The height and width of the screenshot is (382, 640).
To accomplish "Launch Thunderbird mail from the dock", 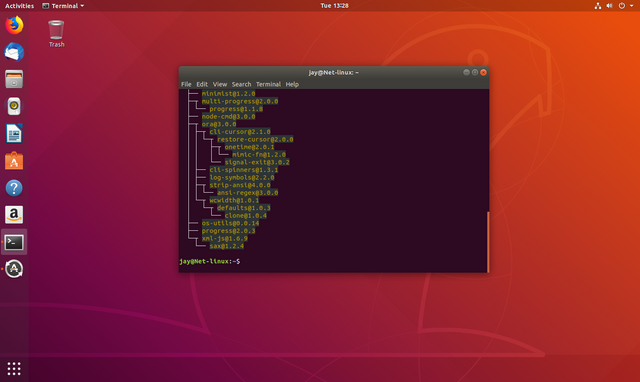I will (x=14, y=52).
